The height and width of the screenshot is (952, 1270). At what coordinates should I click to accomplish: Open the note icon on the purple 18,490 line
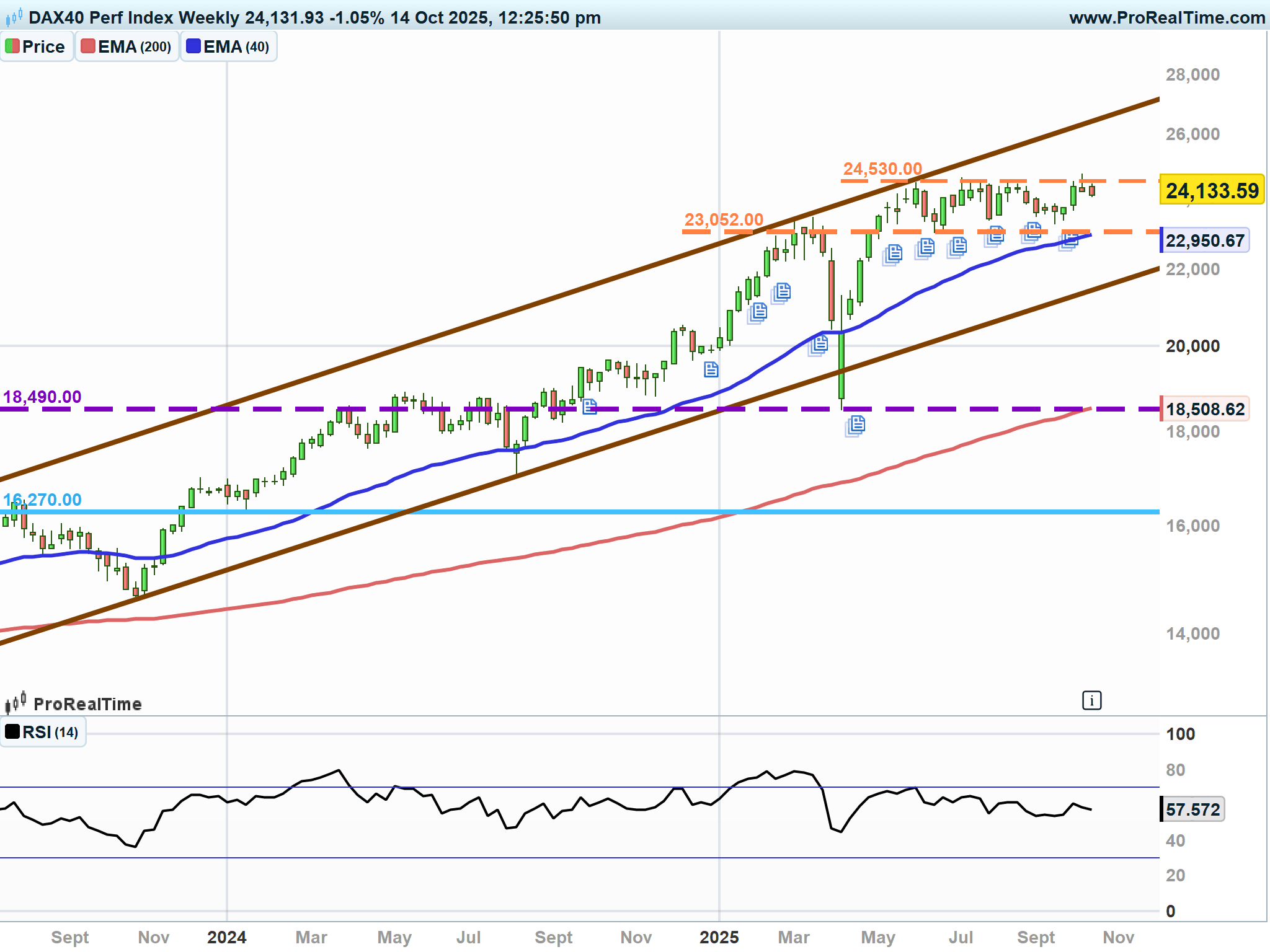tap(589, 407)
